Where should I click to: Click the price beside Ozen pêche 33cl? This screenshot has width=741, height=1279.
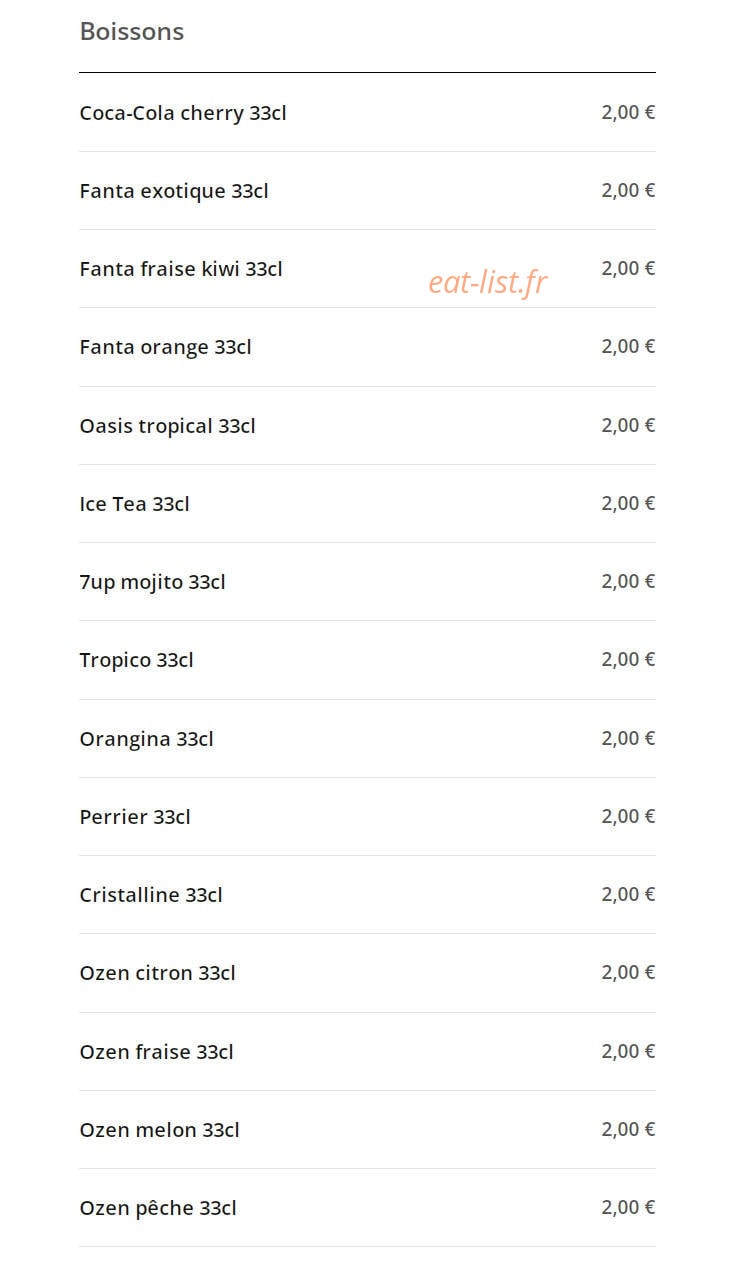[x=628, y=1207]
